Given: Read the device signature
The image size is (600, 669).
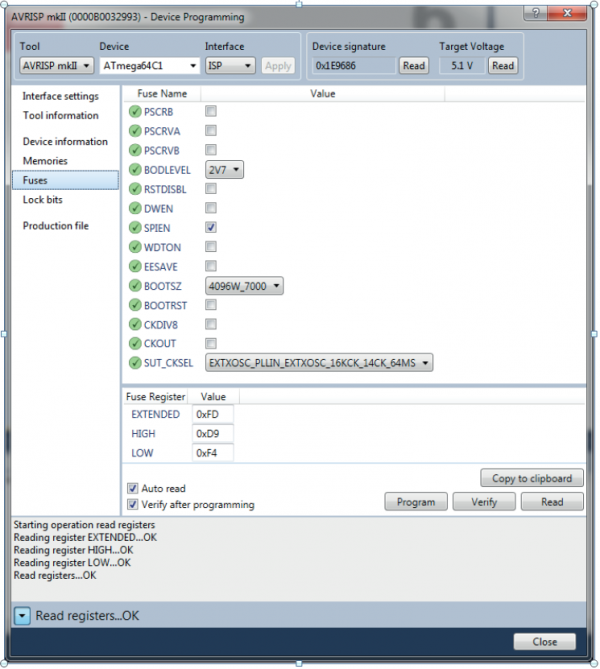Looking at the screenshot, I should 414,66.
